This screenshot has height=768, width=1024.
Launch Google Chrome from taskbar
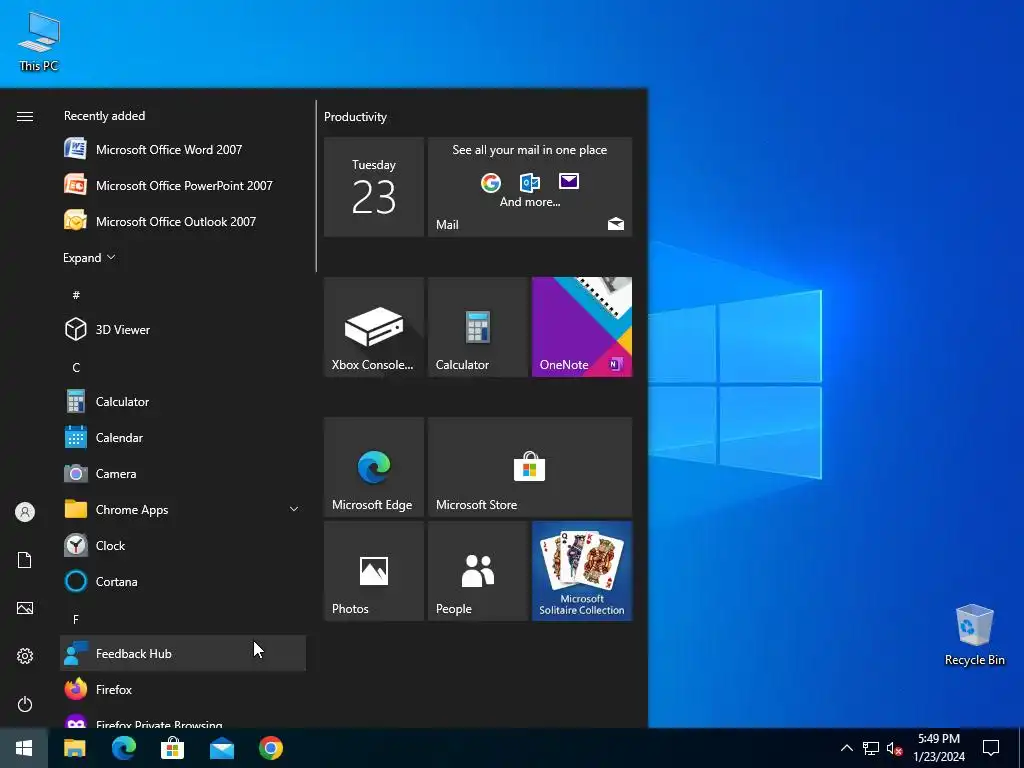pos(271,748)
